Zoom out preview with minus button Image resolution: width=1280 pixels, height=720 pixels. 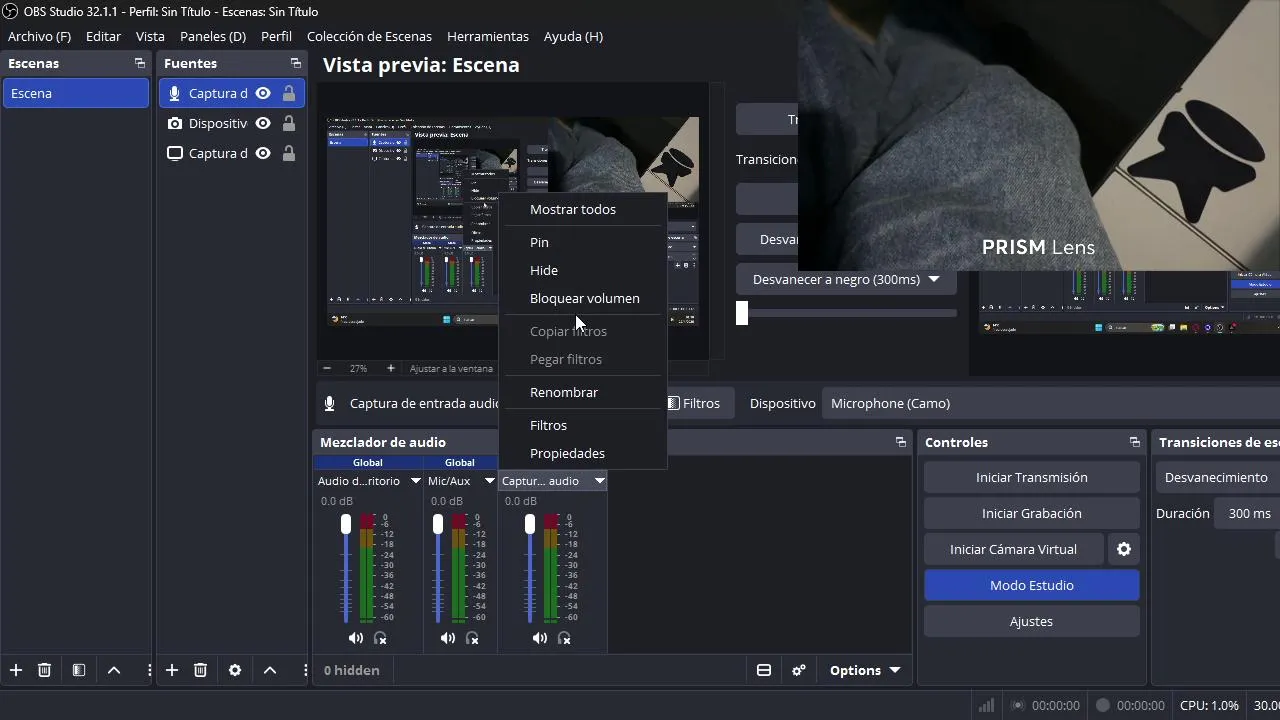pyautogui.click(x=327, y=368)
